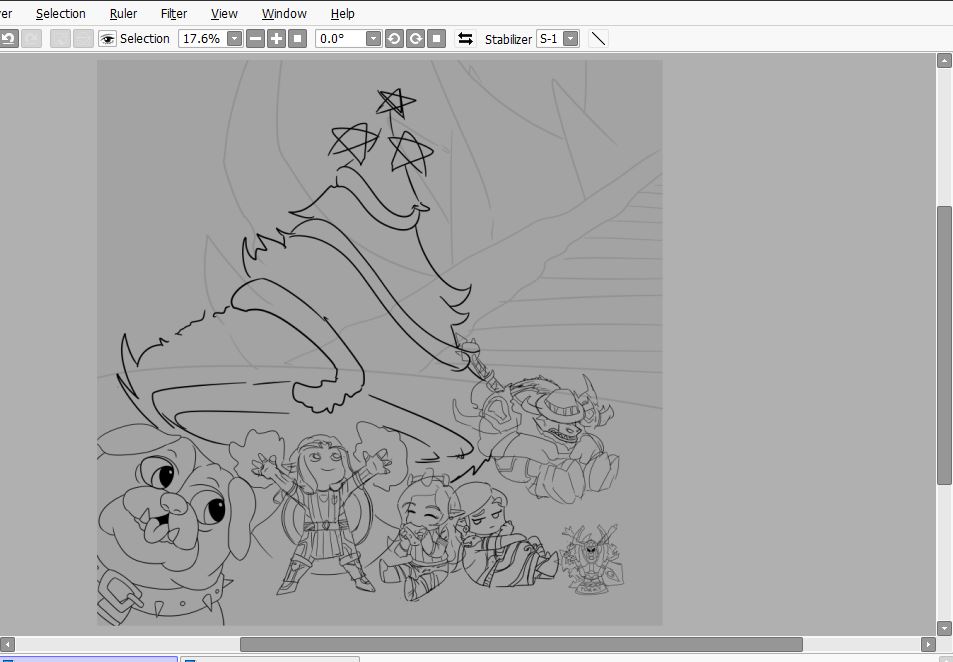Open the View menu
Viewport: 953px width, 662px height.
point(224,13)
